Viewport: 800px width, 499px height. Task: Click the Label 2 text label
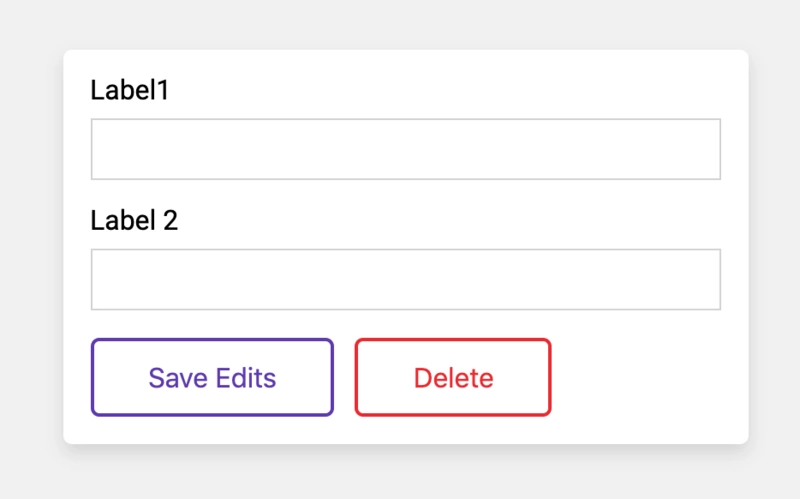coord(134,221)
